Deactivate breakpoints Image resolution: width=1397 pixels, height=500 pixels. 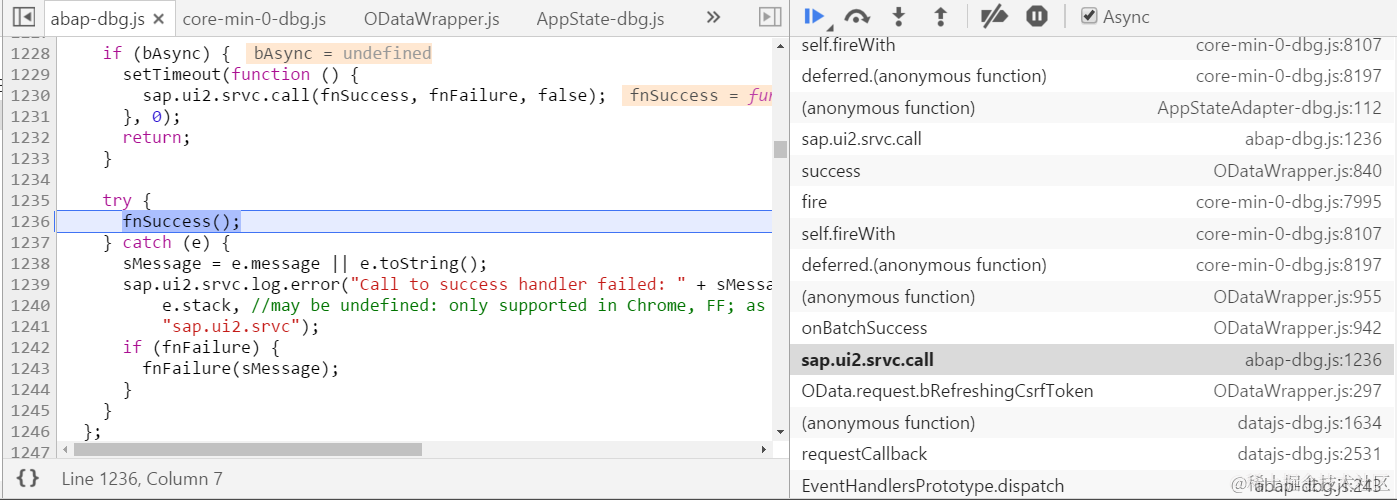coord(994,16)
